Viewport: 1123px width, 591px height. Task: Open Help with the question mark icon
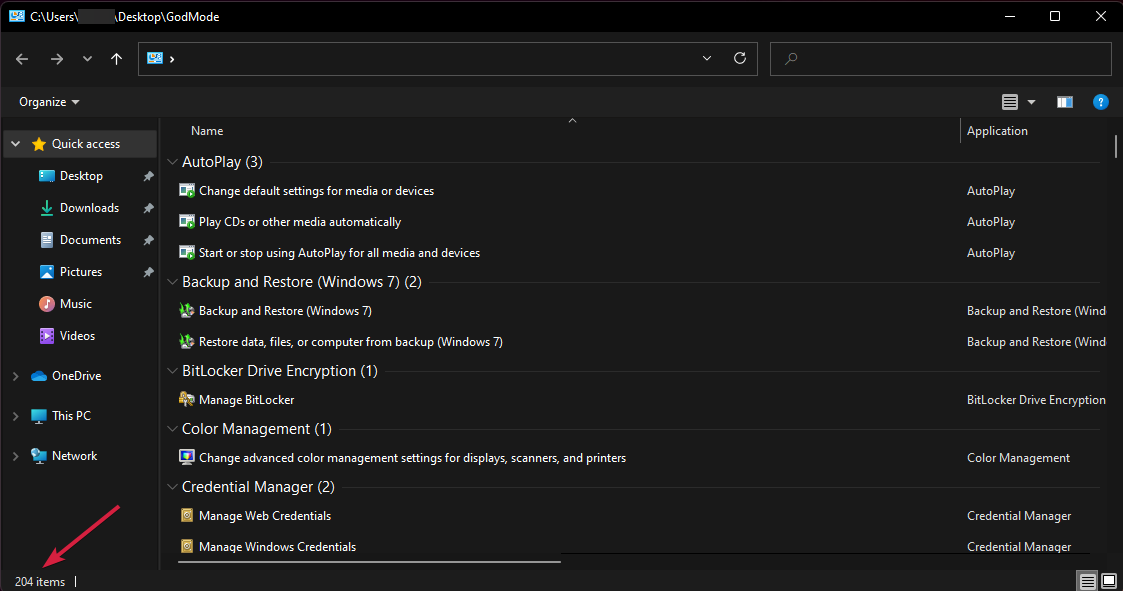(x=1101, y=102)
